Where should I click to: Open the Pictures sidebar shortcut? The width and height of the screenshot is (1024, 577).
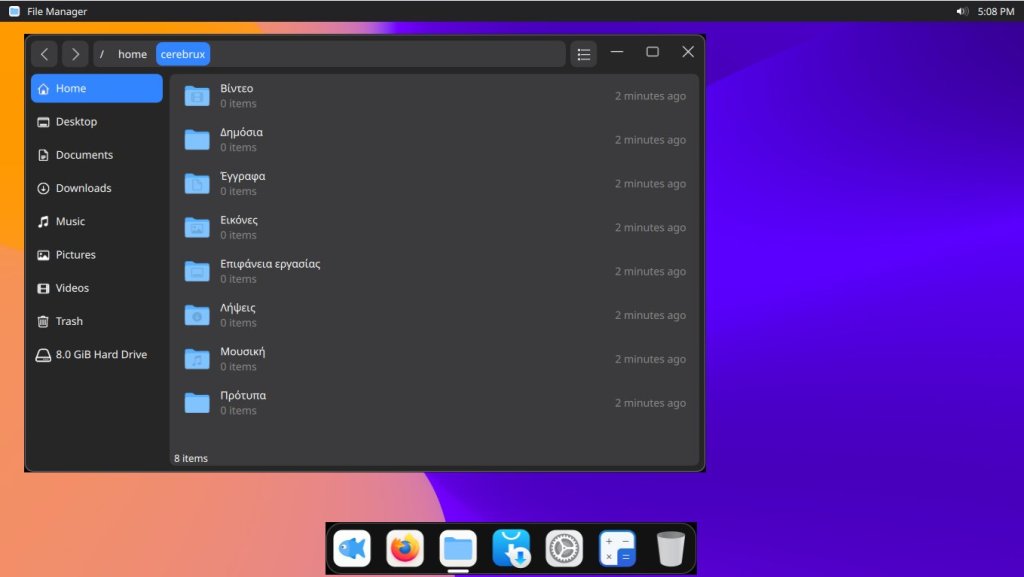coord(76,254)
